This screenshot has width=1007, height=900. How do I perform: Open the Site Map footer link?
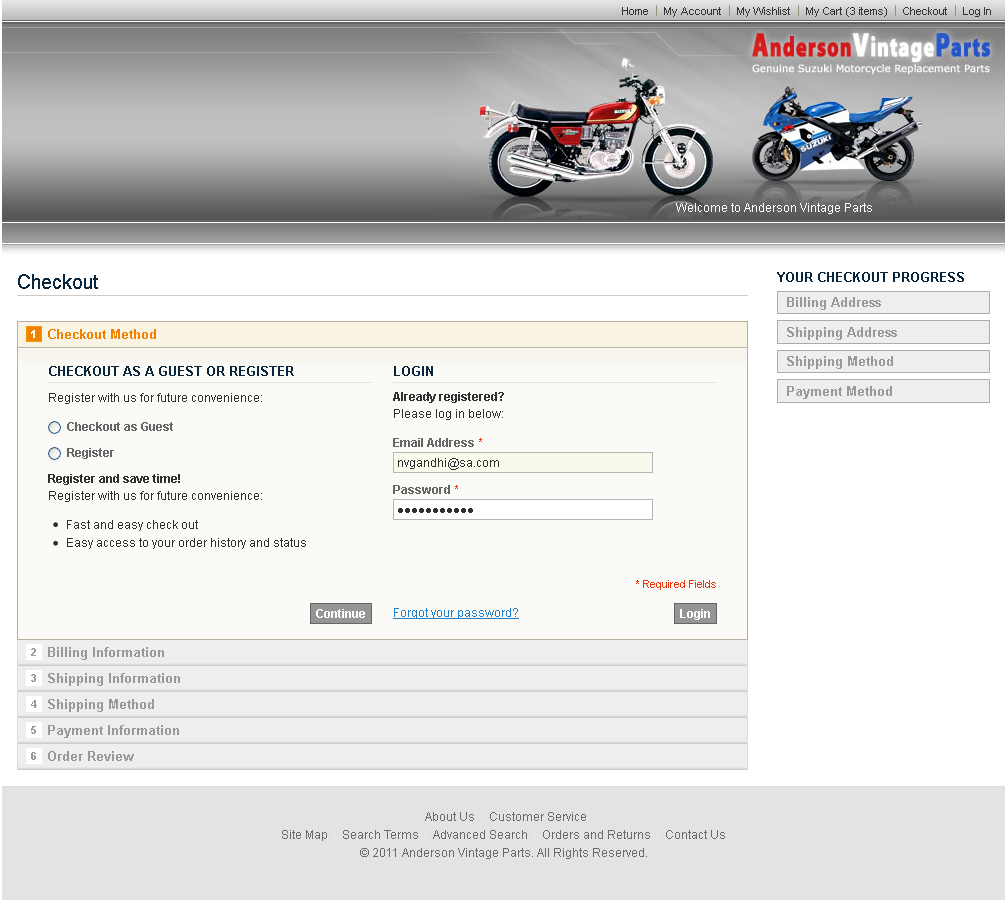(x=304, y=834)
